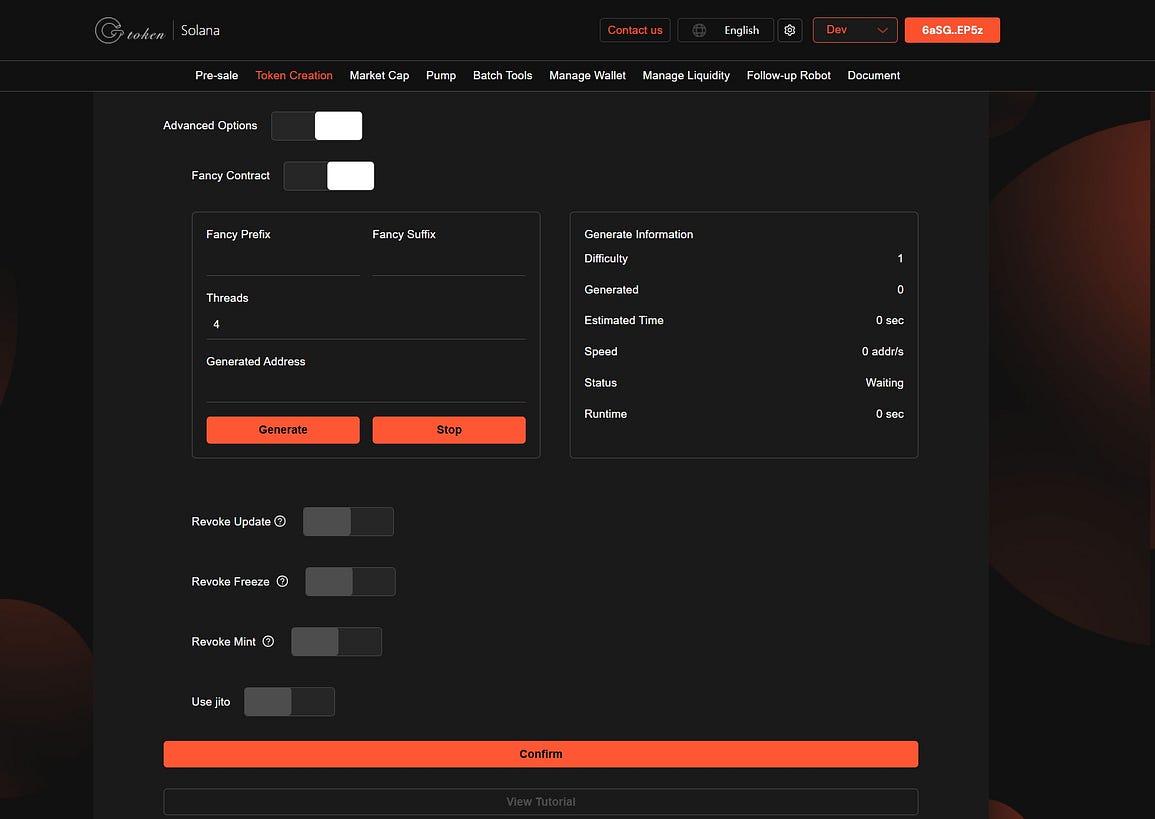Open Pump menu
The width and height of the screenshot is (1155, 819).
click(x=441, y=75)
